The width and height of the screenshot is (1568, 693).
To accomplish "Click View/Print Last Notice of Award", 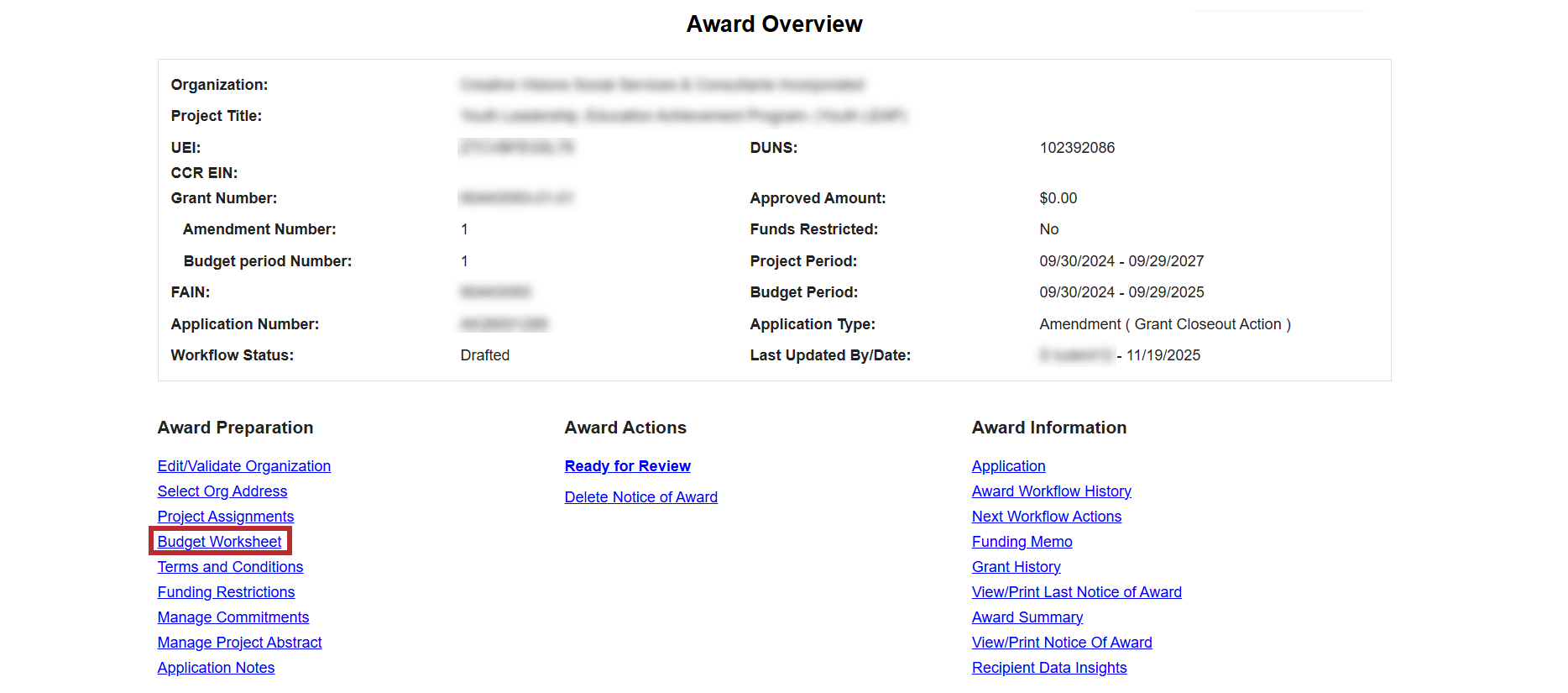I will 1076,592.
